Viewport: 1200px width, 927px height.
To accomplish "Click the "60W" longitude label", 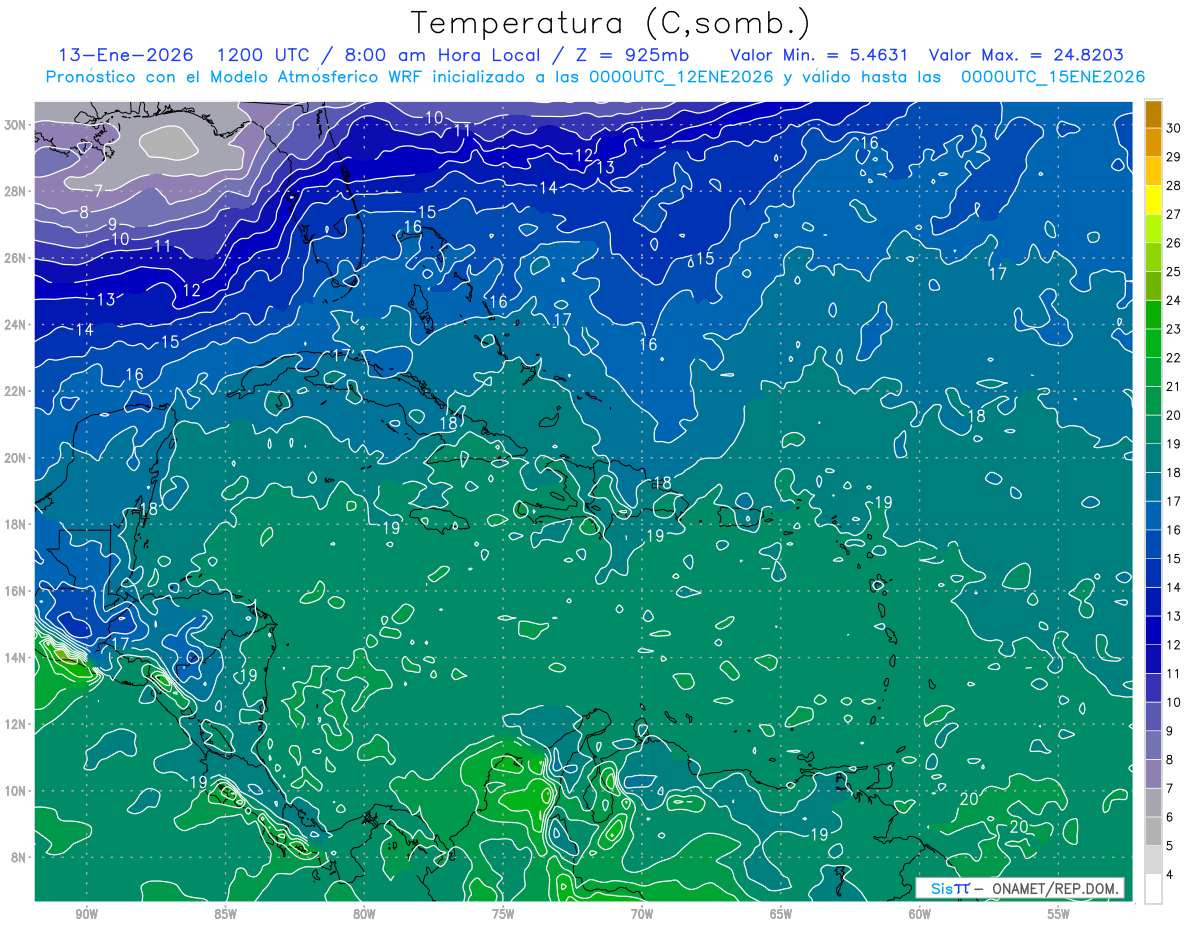I will (x=920, y=913).
